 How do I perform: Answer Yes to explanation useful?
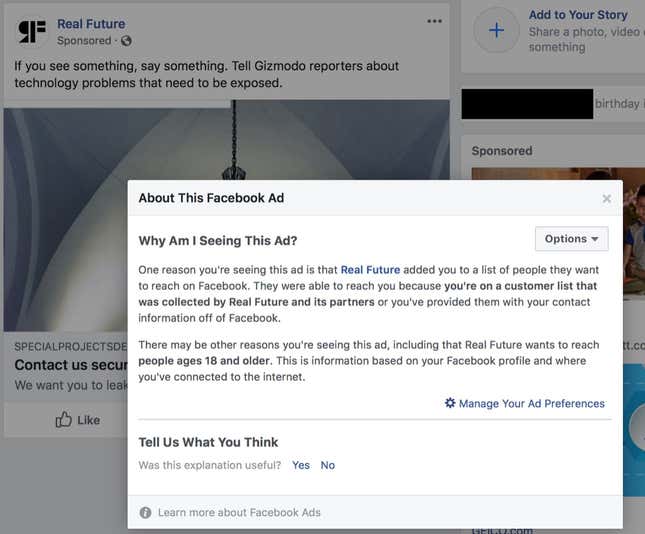click(301, 465)
